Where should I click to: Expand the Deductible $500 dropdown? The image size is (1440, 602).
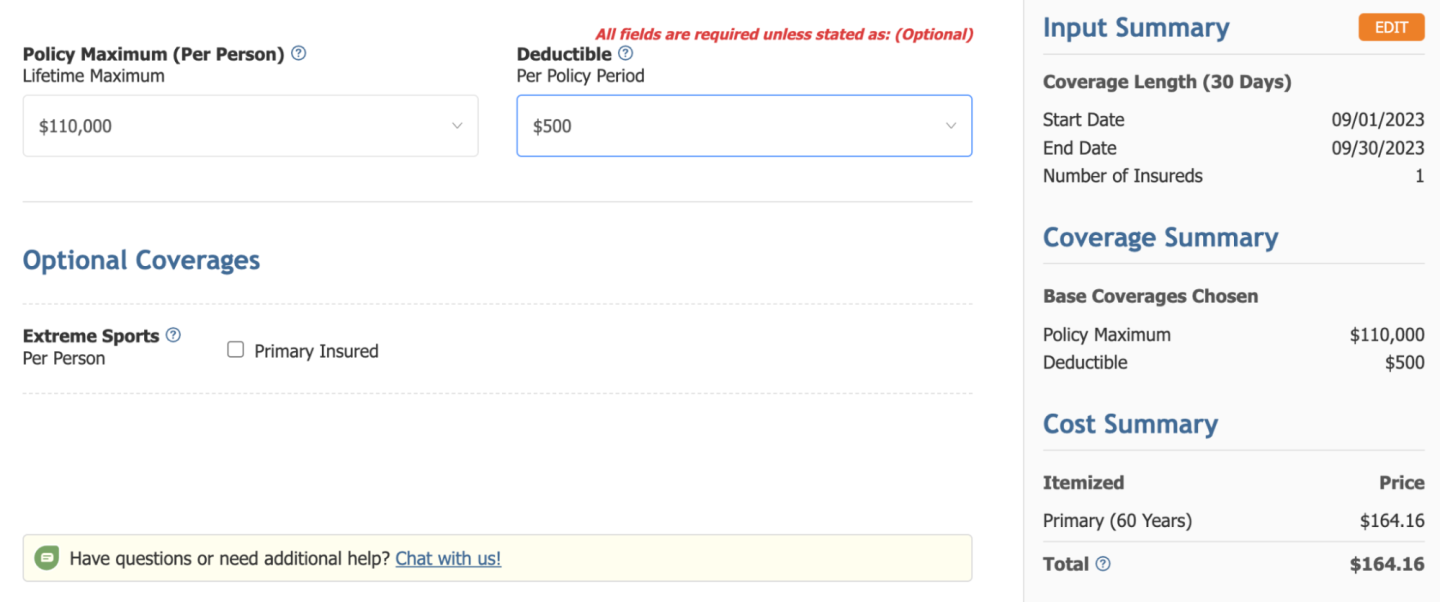pyautogui.click(x=744, y=126)
